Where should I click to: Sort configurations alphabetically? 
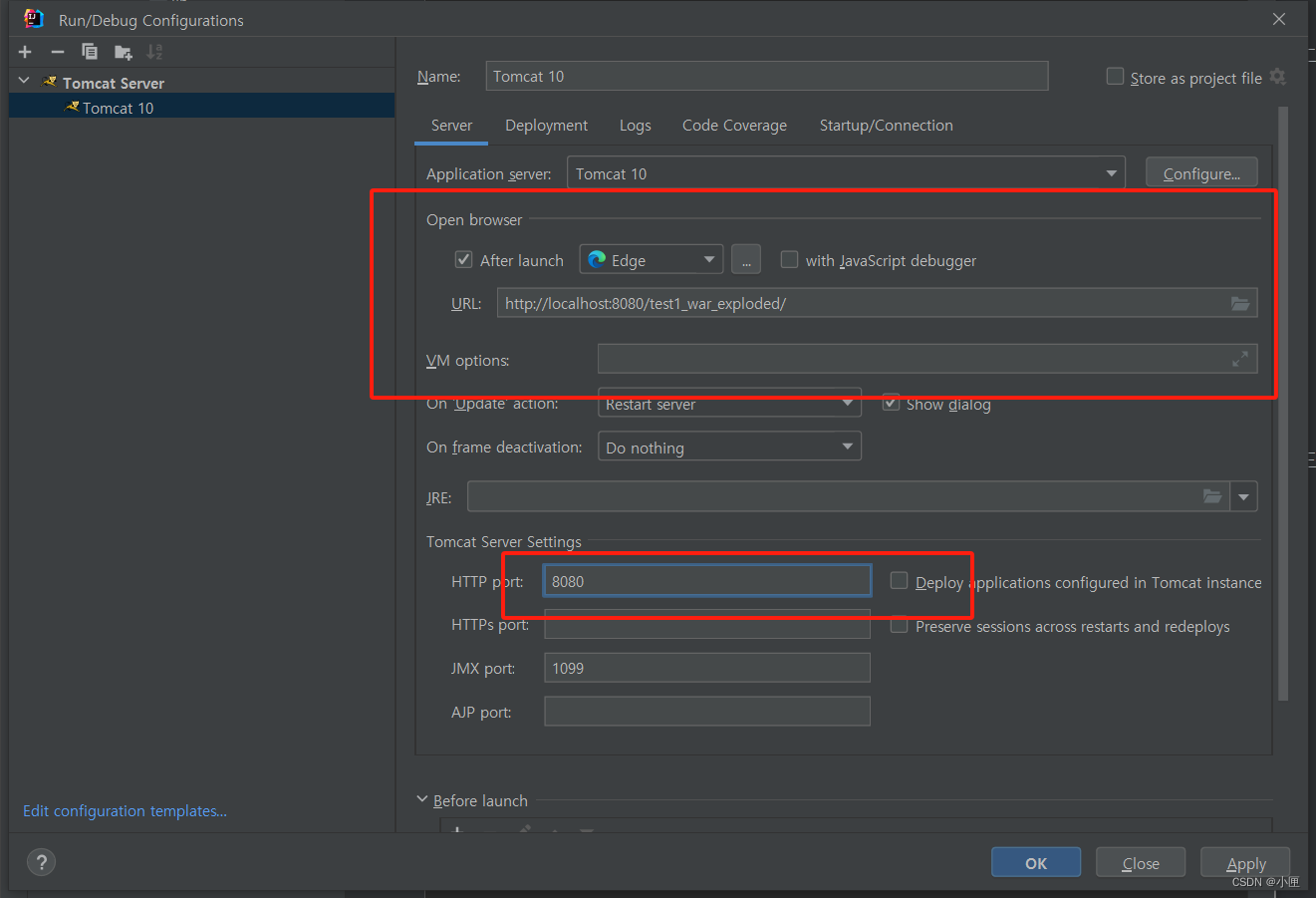tap(154, 52)
